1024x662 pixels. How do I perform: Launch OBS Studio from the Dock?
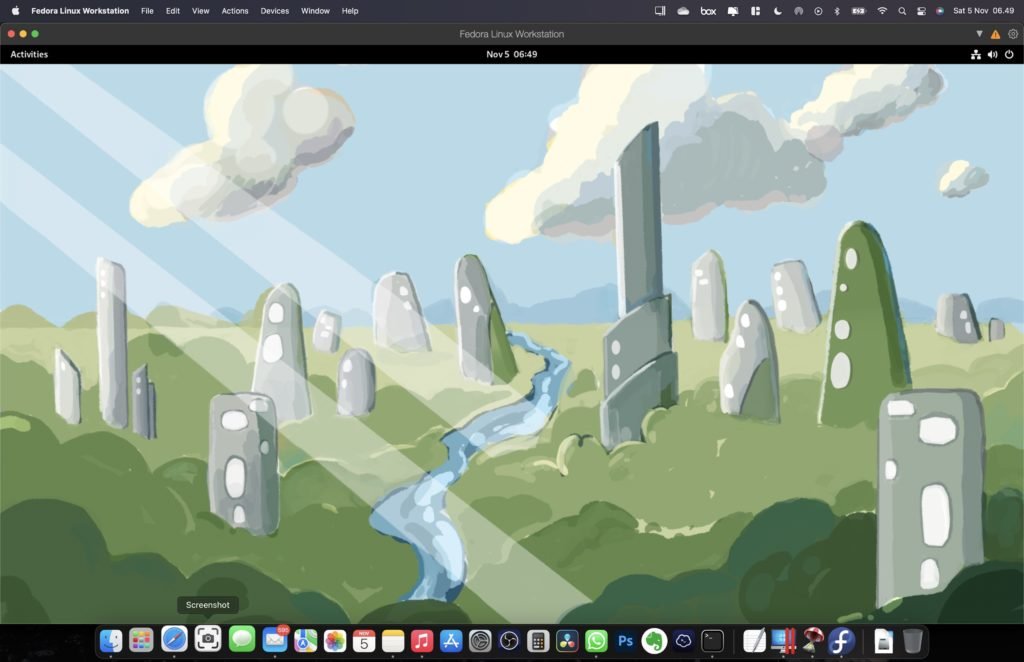(x=509, y=640)
